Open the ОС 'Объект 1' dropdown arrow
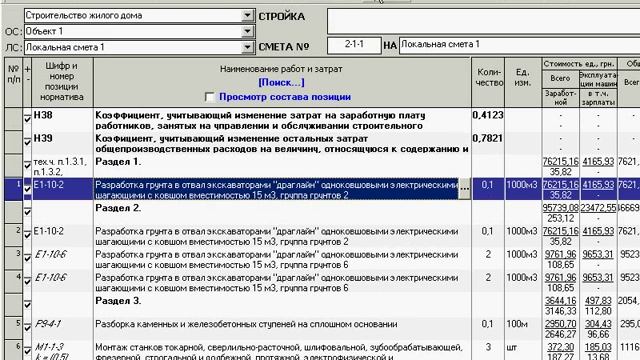This screenshot has width=640, height=360. point(247,31)
